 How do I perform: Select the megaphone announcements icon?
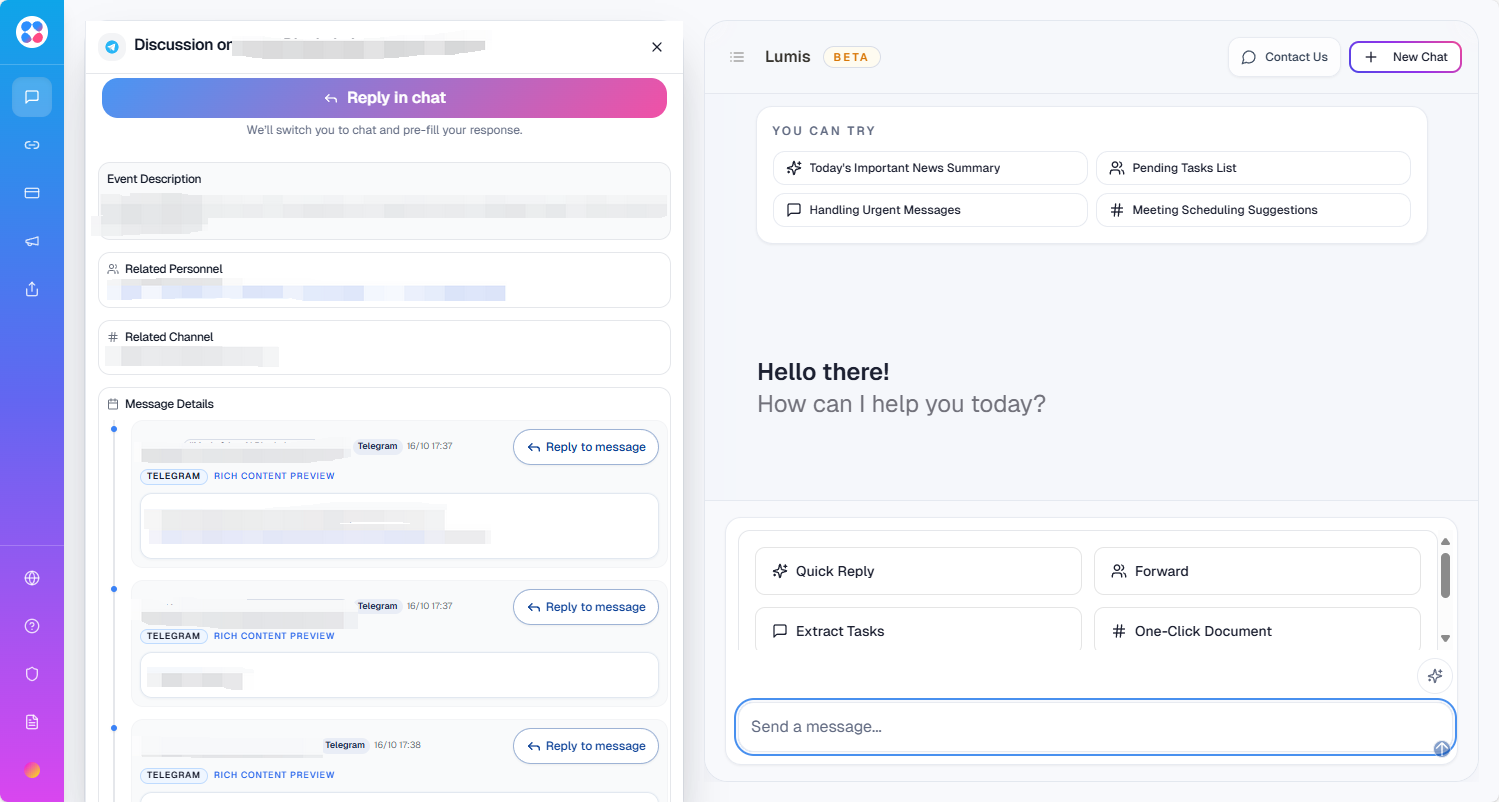click(x=32, y=241)
